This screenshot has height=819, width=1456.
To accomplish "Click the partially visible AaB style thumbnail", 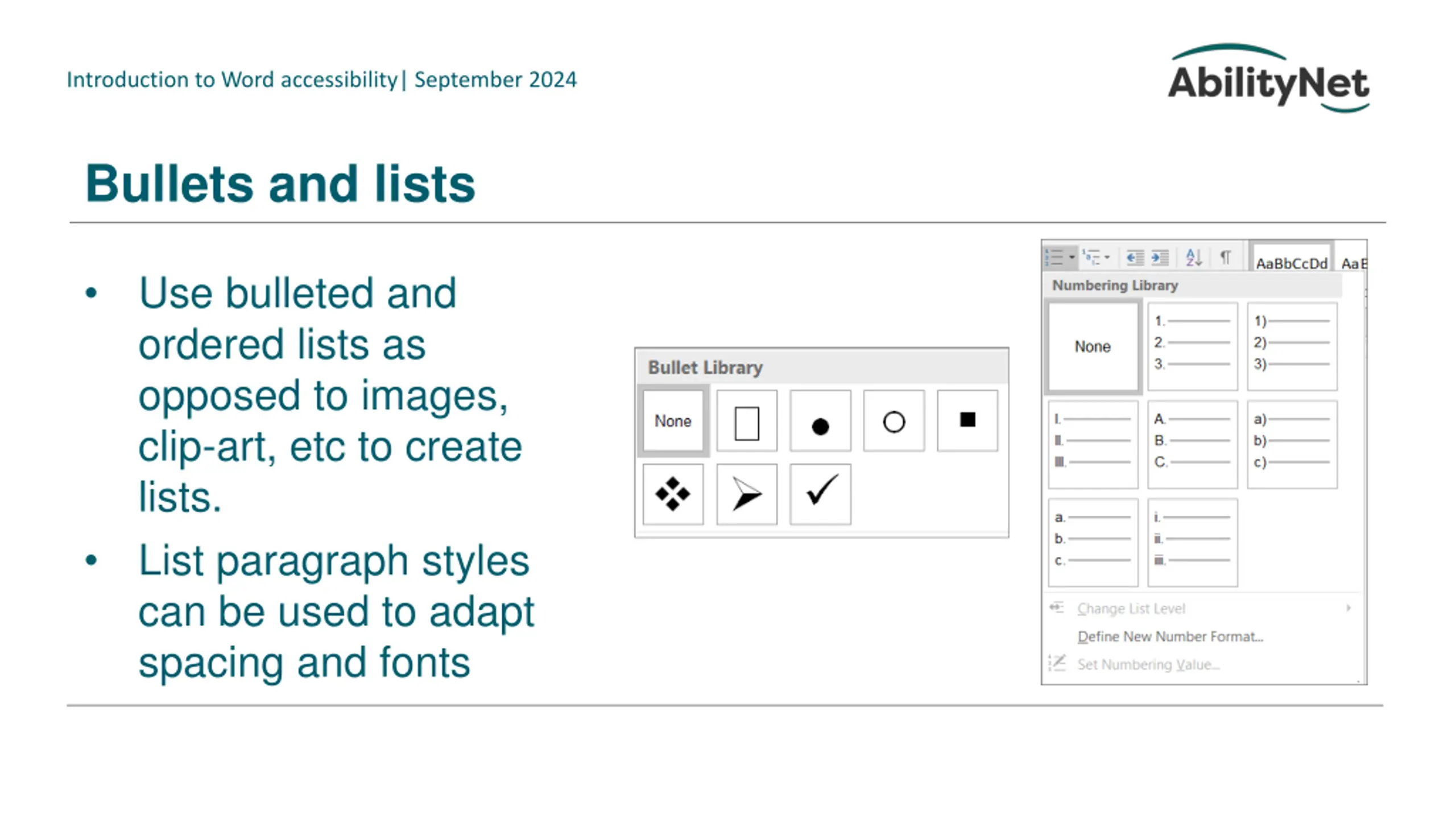I will [x=1352, y=259].
